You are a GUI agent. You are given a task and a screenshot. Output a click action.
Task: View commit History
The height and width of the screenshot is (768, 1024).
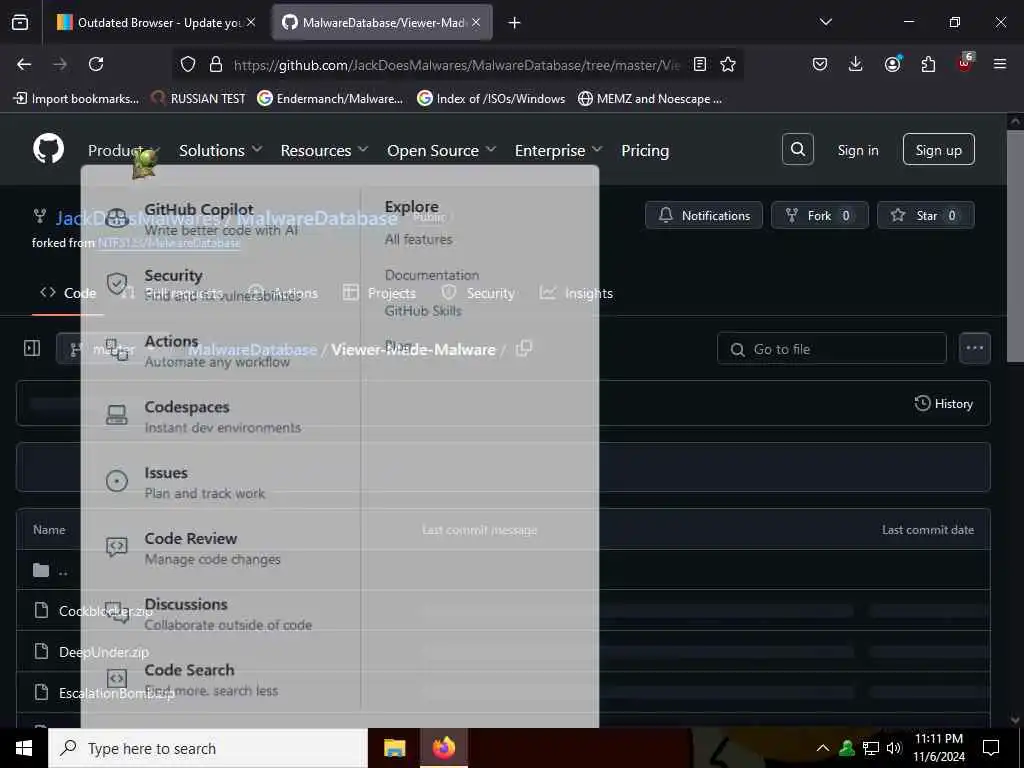pyautogui.click(x=944, y=404)
